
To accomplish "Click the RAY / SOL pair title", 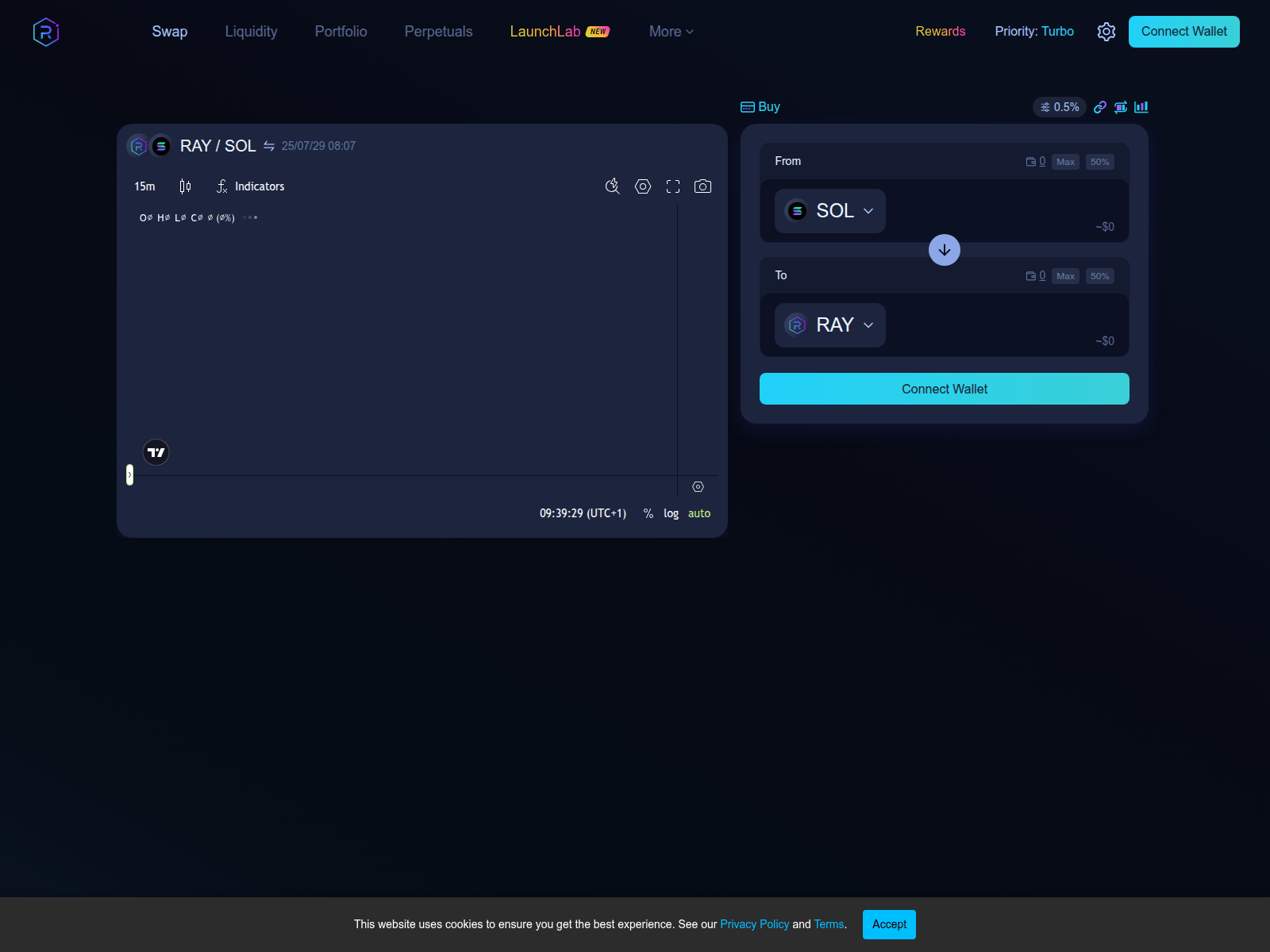I will [218, 146].
